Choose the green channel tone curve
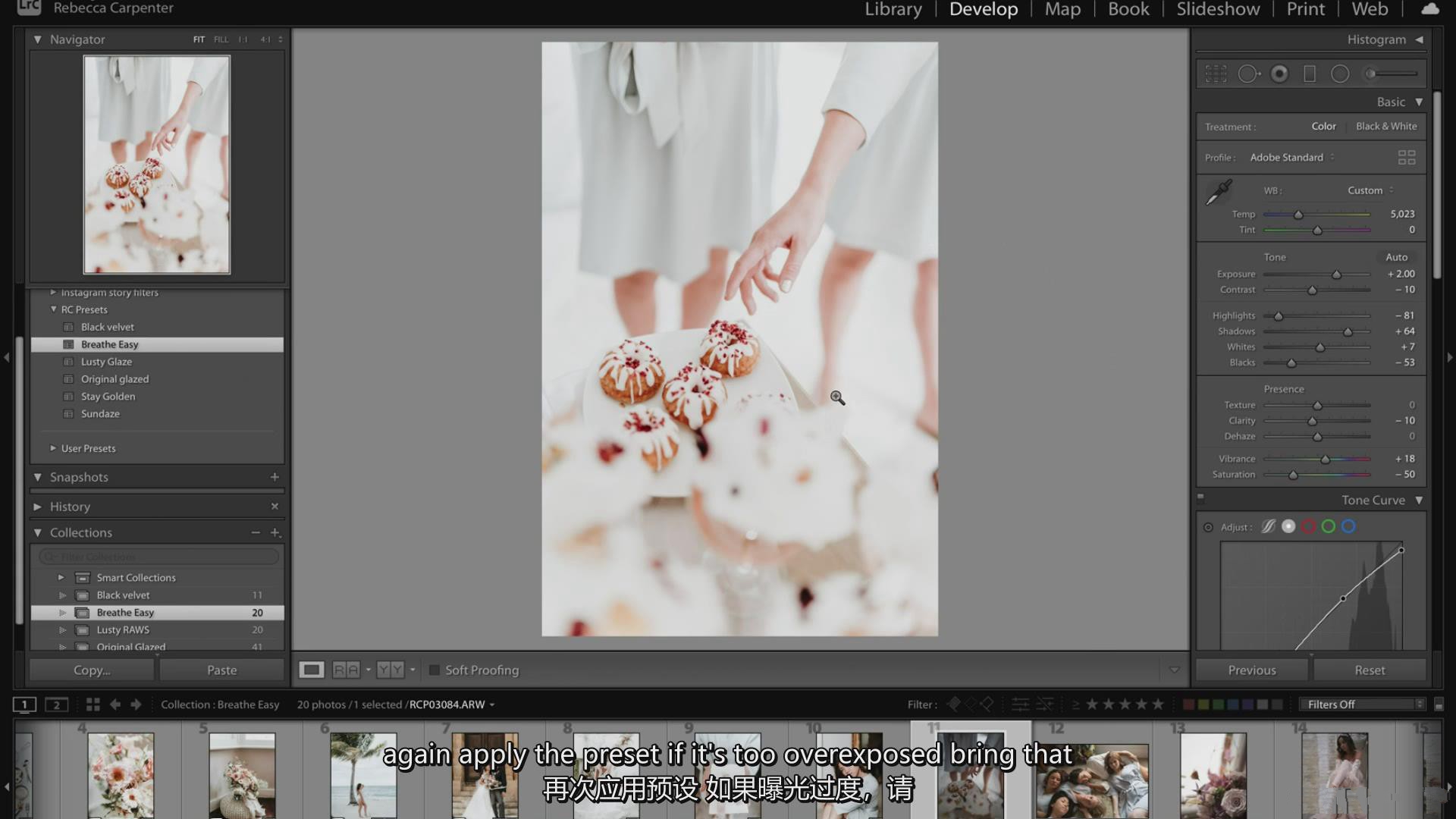 click(1328, 526)
